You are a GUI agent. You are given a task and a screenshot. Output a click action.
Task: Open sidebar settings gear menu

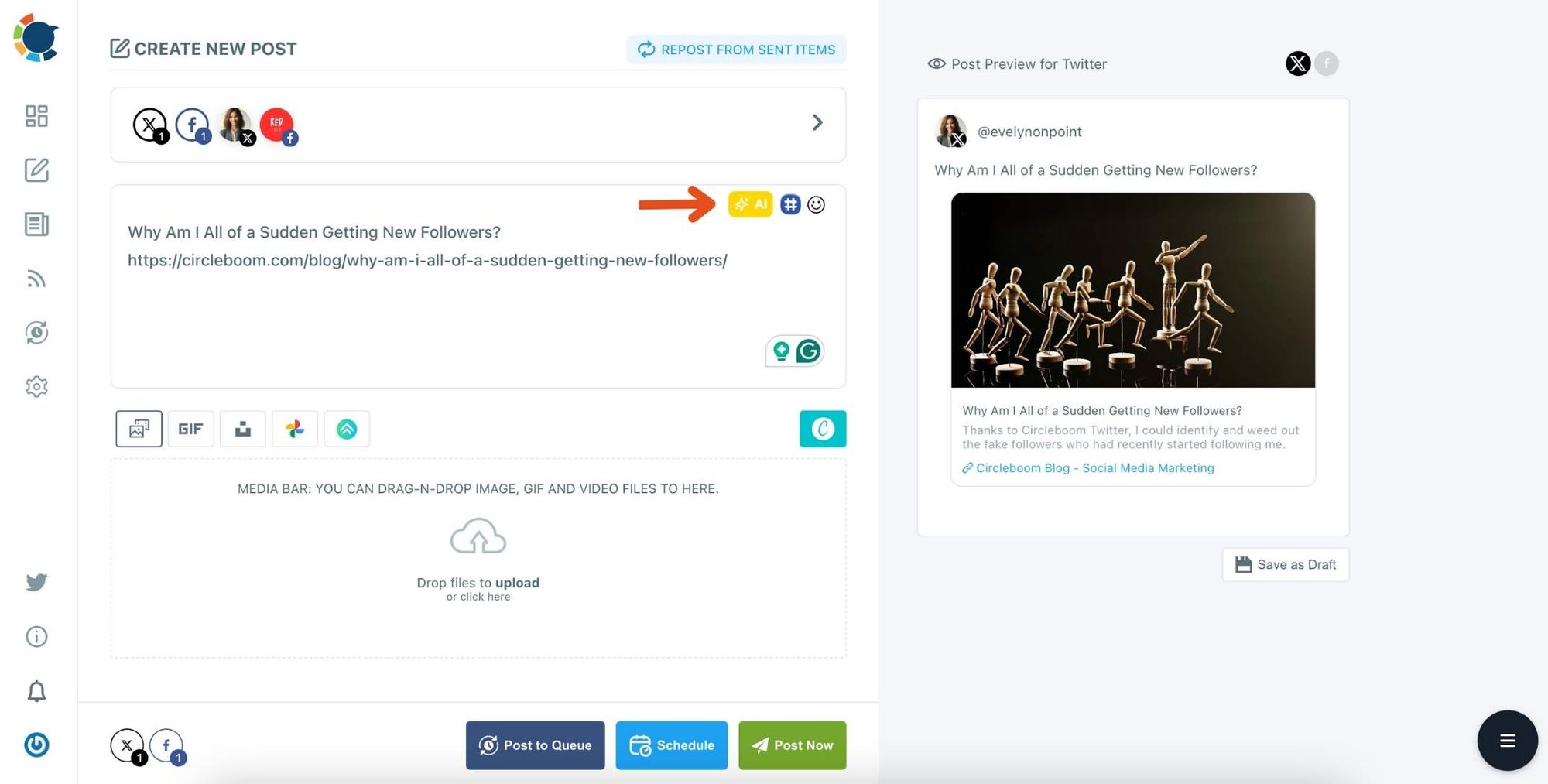[36, 386]
